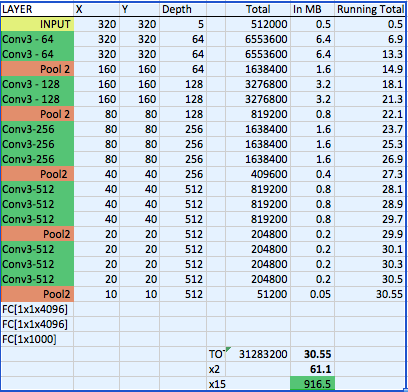Screen dimensions: 408x392
Task: Click Total cell 1638400 in the 14.9 row
Action: pyautogui.click(x=258, y=69)
